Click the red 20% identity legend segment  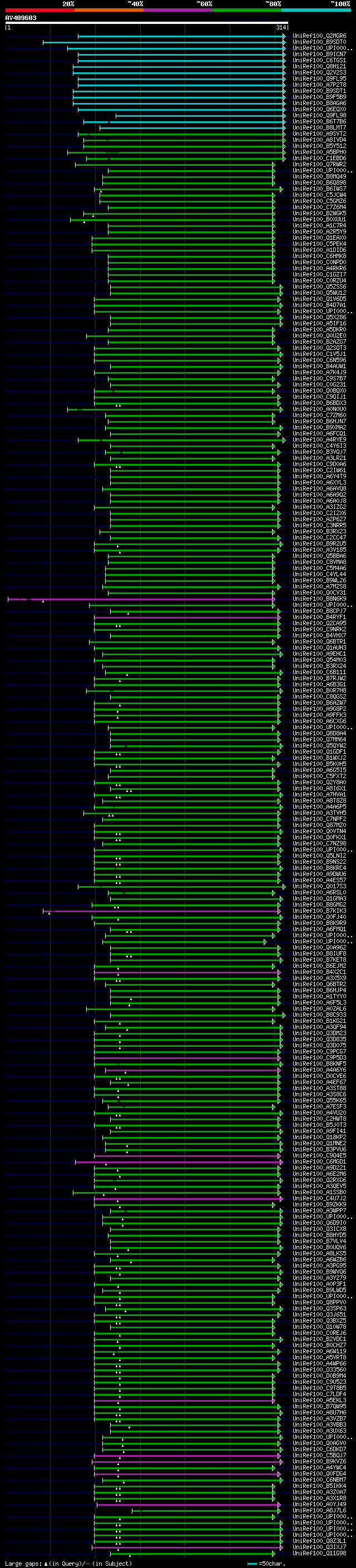click(39, 10)
